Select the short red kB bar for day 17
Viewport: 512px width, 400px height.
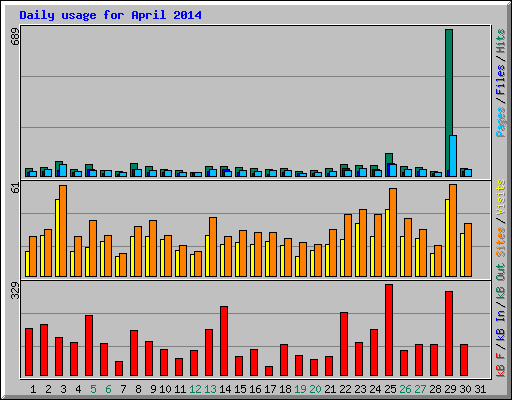[x=269, y=371]
